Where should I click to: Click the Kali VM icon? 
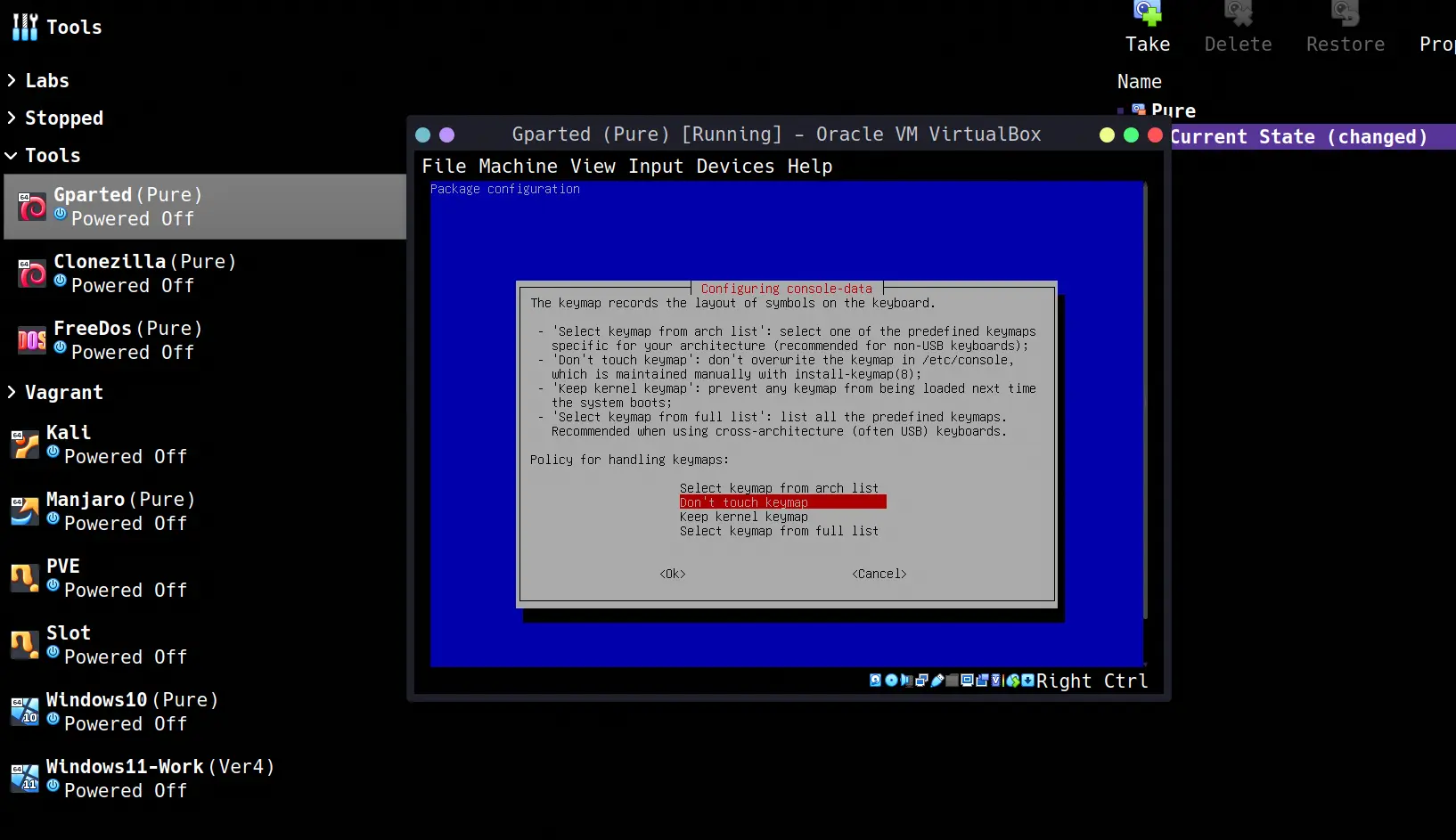click(25, 444)
